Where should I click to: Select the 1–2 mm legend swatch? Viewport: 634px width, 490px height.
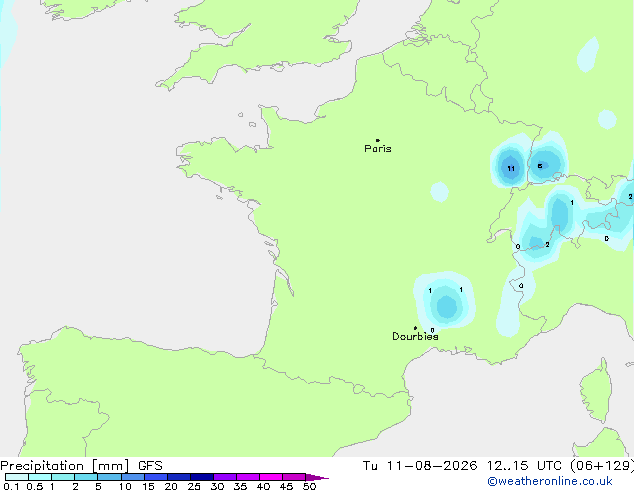[x=63, y=477]
